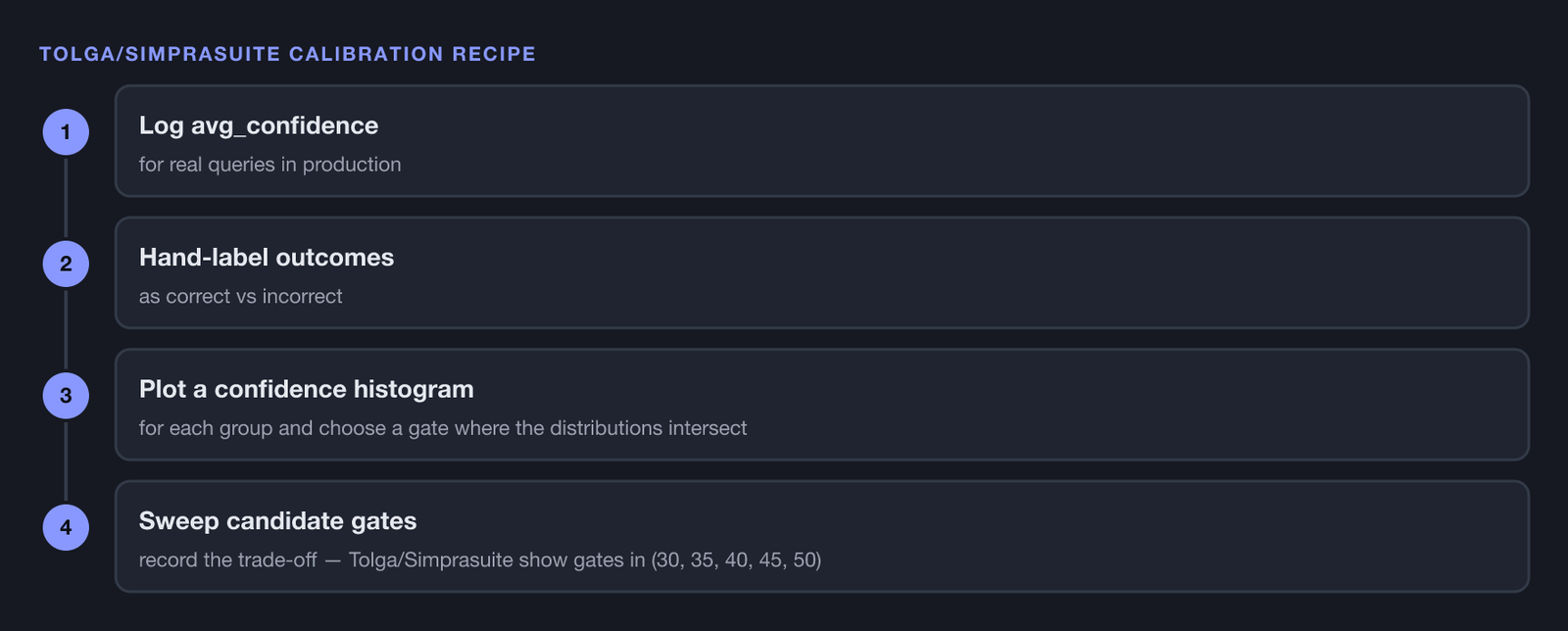Viewport: 1568px width, 631px height.
Task: Click the 'record the trade-off' text
Action: [228, 559]
